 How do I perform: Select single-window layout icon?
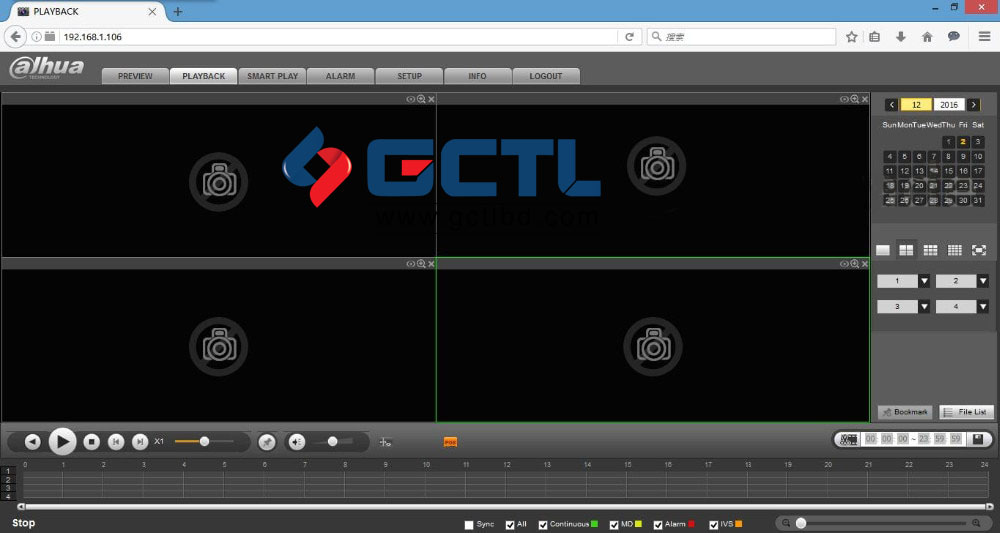coord(883,251)
